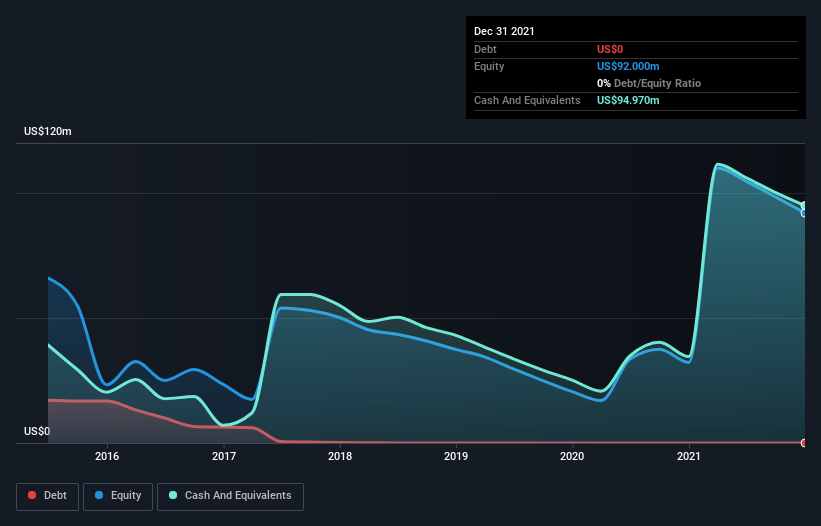Click the Equity tooltip row label

489,66
